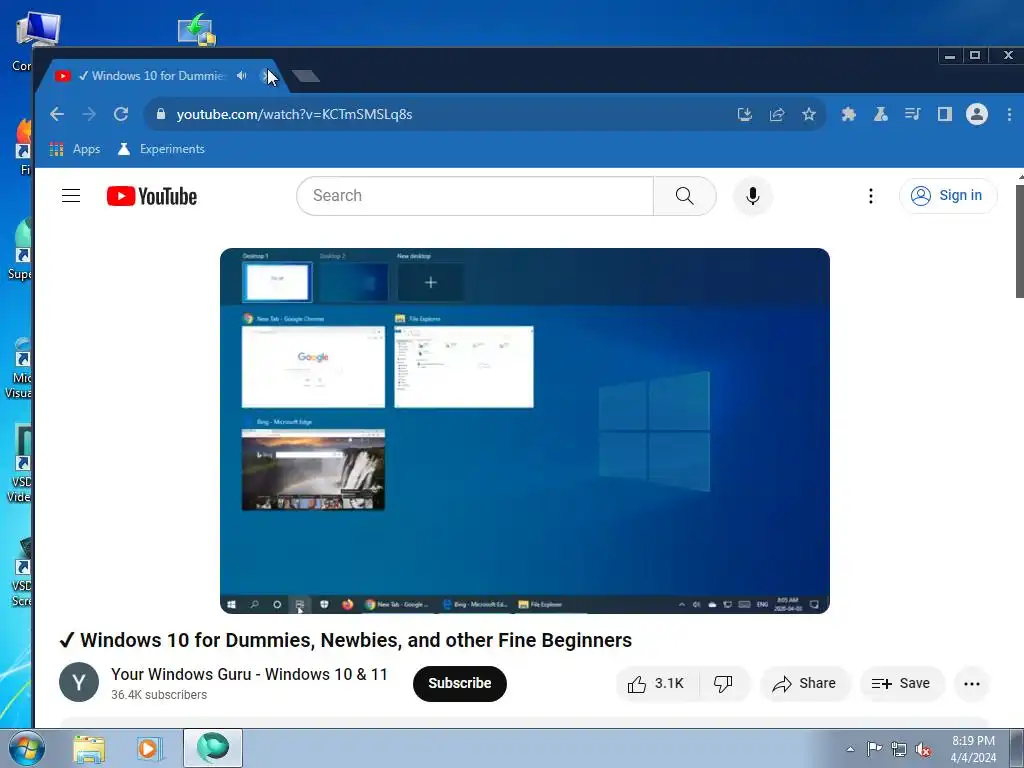Subscribe to the channel
Image resolution: width=1024 pixels, height=768 pixels.
point(460,683)
